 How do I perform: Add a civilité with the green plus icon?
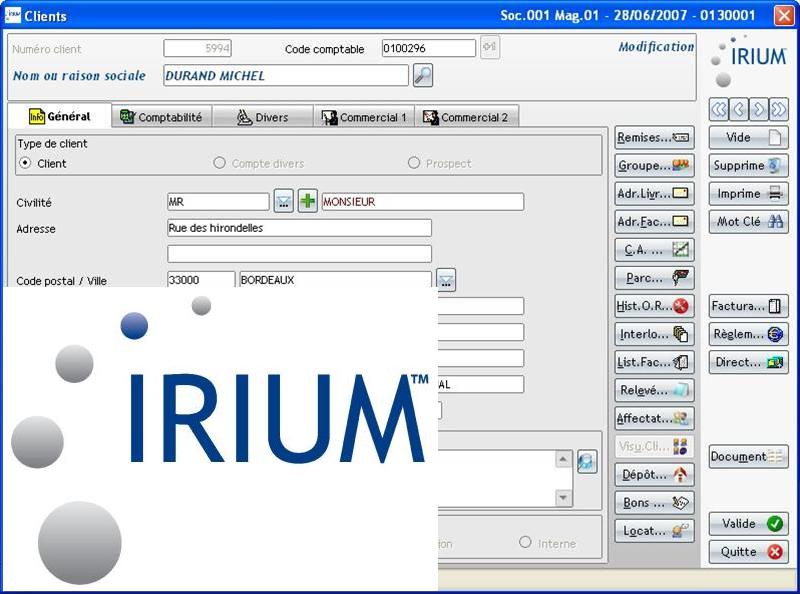307,201
